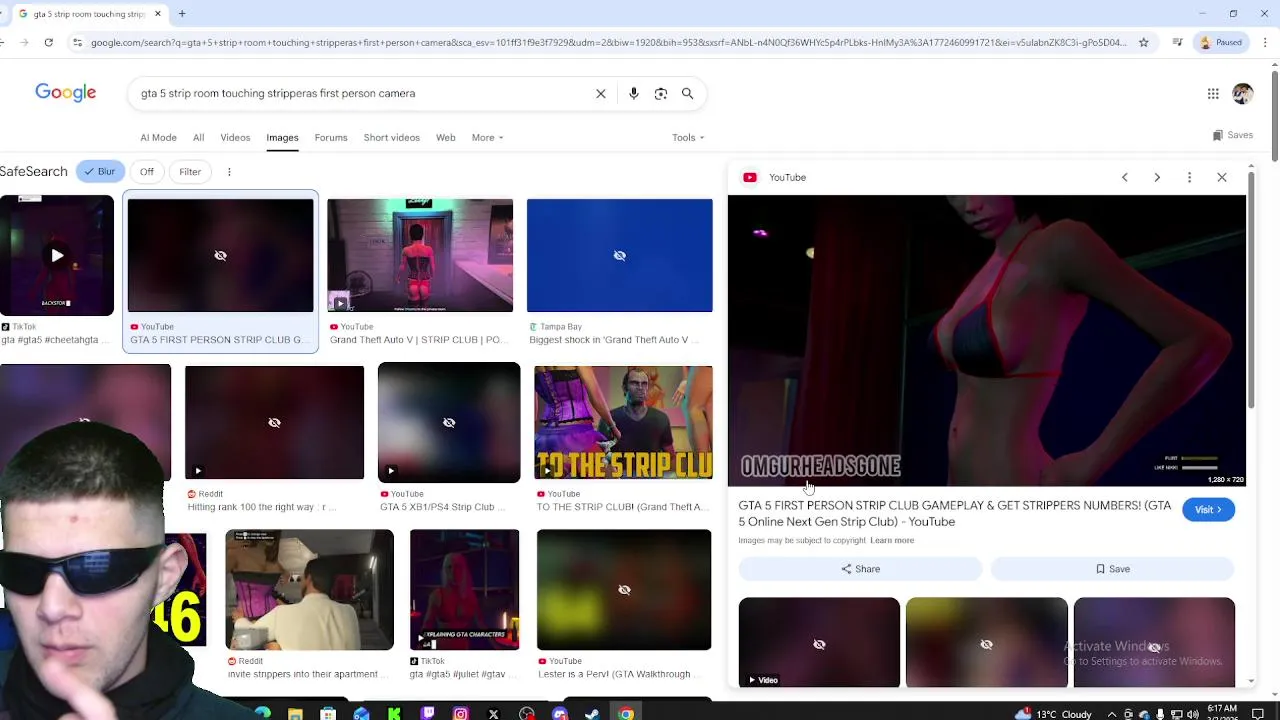Select SafeSearch Blur option

coord(99,172)
